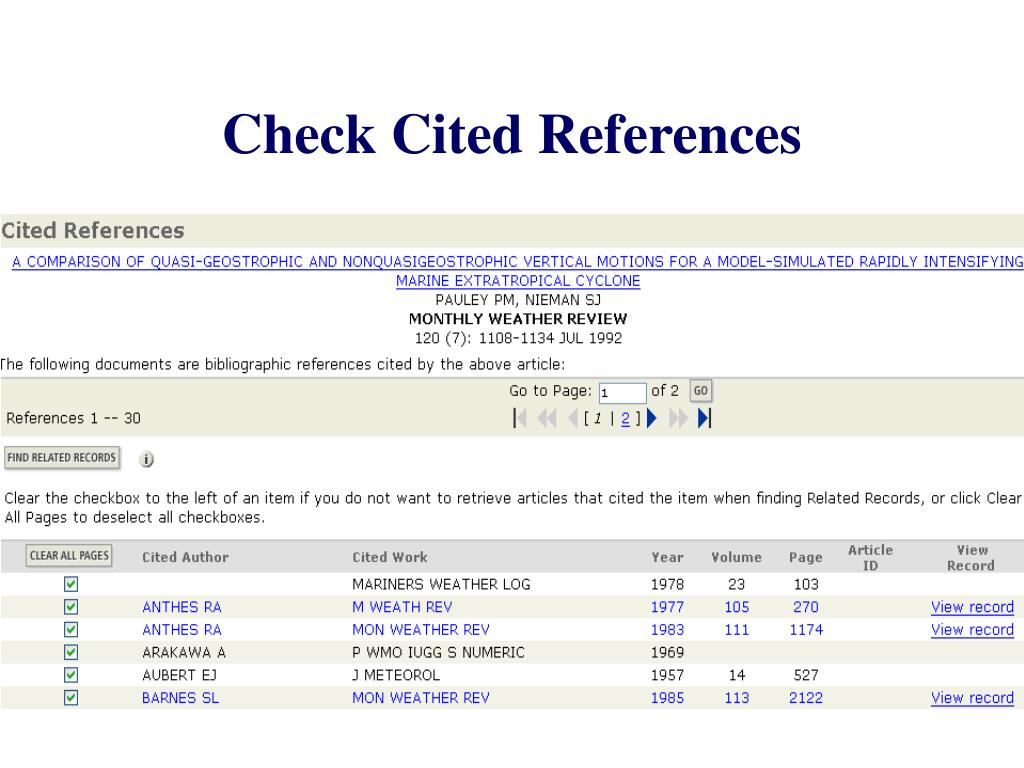1024x768 pixels.
Task: Select MON WEATHER REV in the 1983 row
Action: tap(421, 630)
